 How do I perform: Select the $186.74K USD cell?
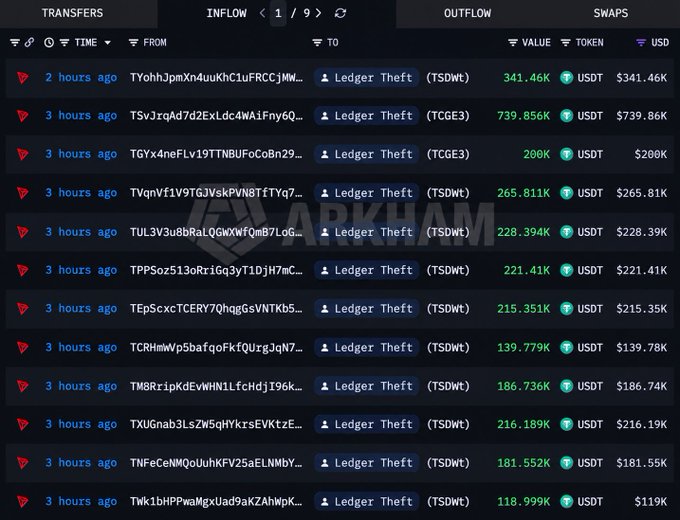pyautogui.click(x=641, y=386)
